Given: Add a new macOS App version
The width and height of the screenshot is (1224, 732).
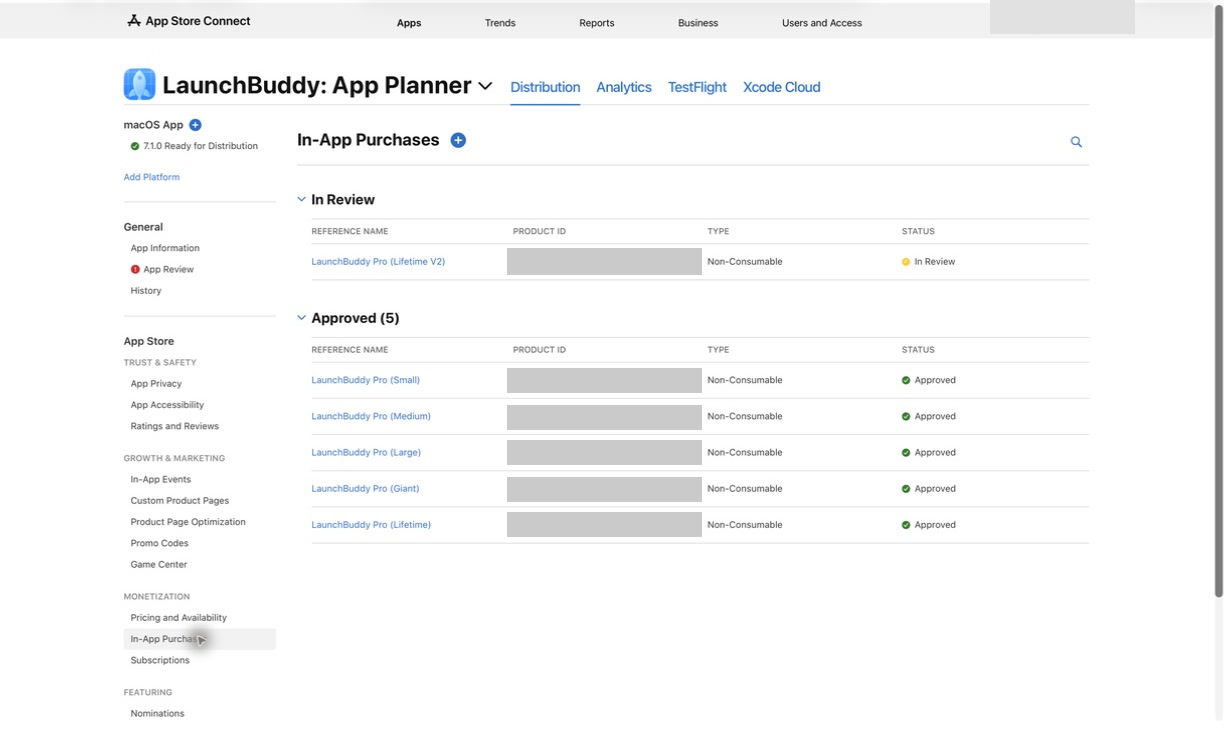Looking at the screenshot, I should pyautogui.click(x=195, y=125).
